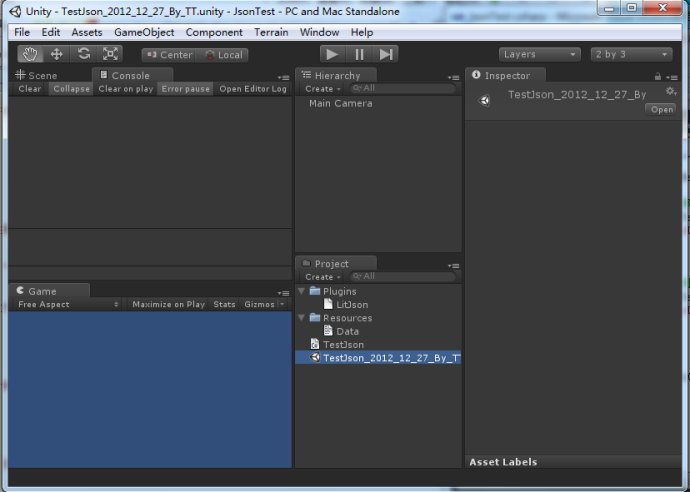Image resolution: width=690 pixels, height=492 pixels.
Task: Select TestJson_2012_12_27_By_T scene icon
Action: (315, 357)
